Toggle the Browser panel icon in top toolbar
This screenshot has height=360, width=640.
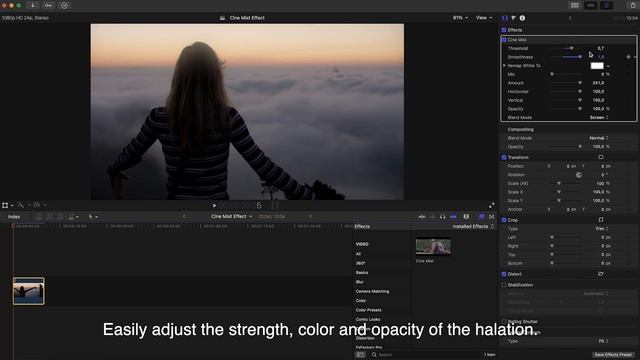(x=575, y=5)
